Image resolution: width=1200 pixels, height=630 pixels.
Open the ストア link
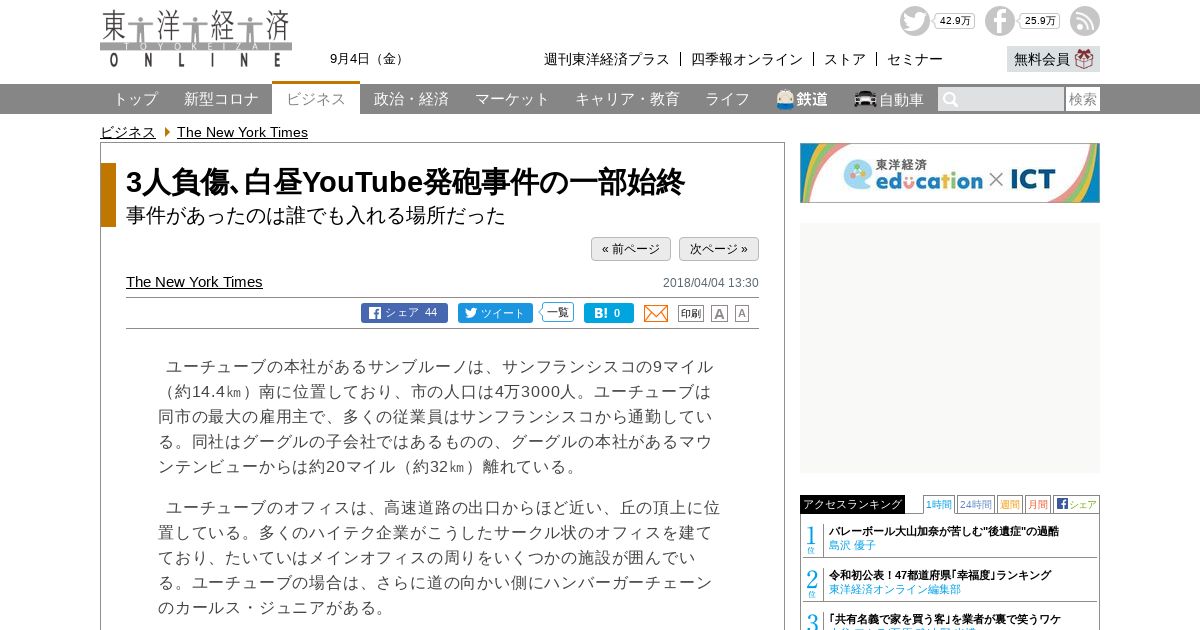pyautogui.click(x=845, y=59)
